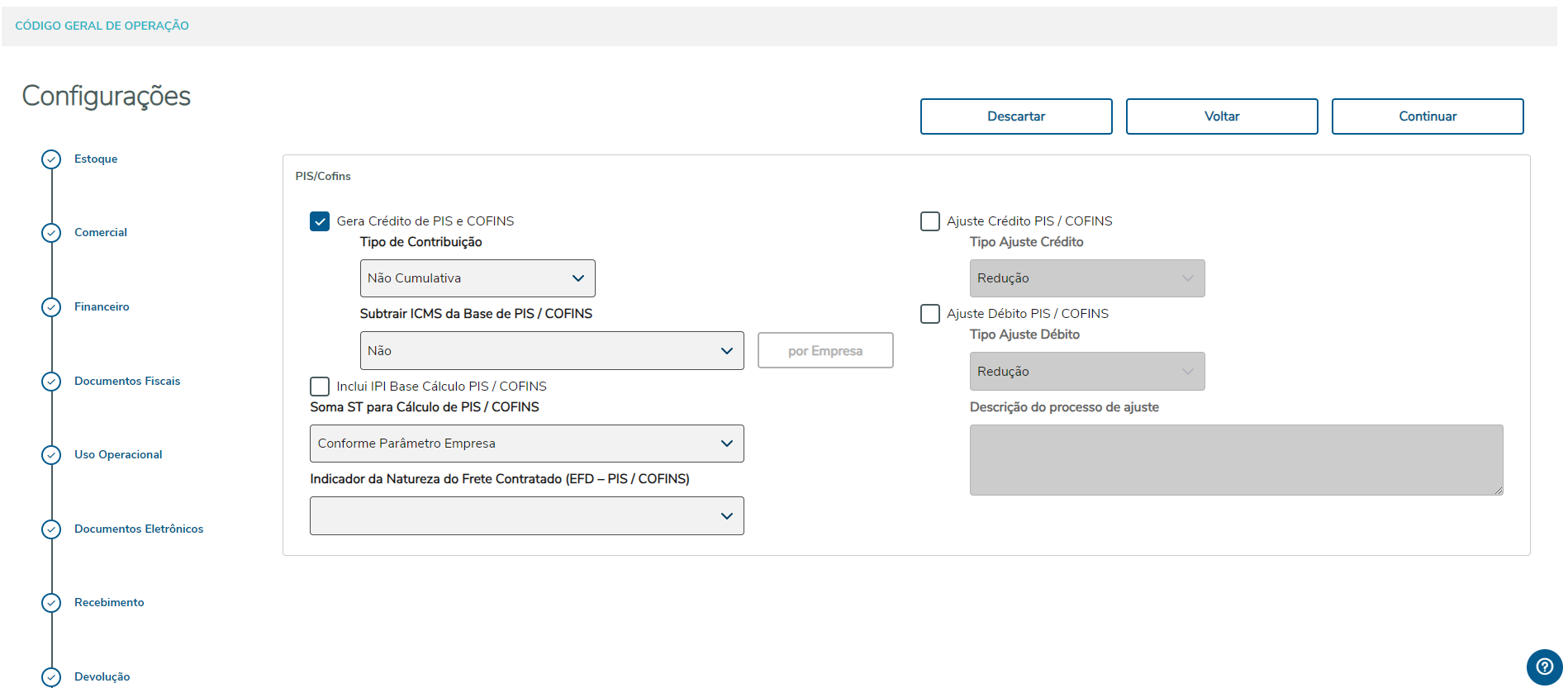The height and width of the screenshot is (688, 1568).
Task: Open the Código Geral de Operação breadcrumb
Action: [102, 26]
